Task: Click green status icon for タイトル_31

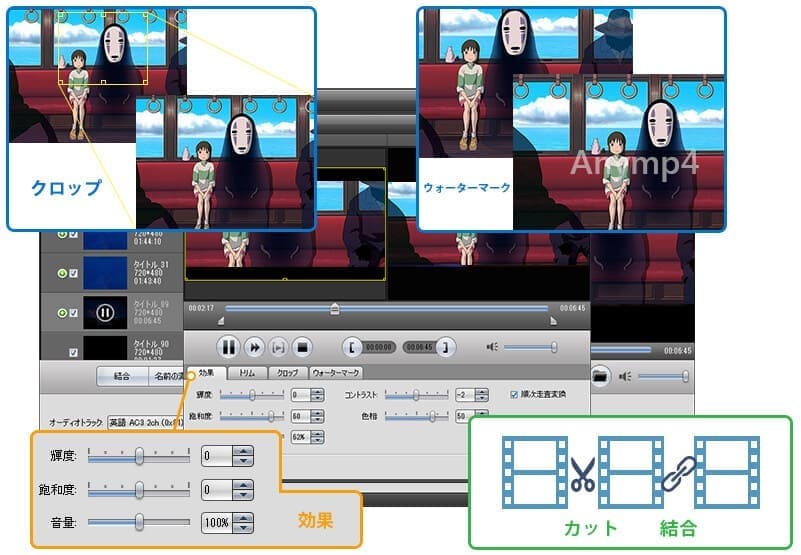Action: click(62, 273)
